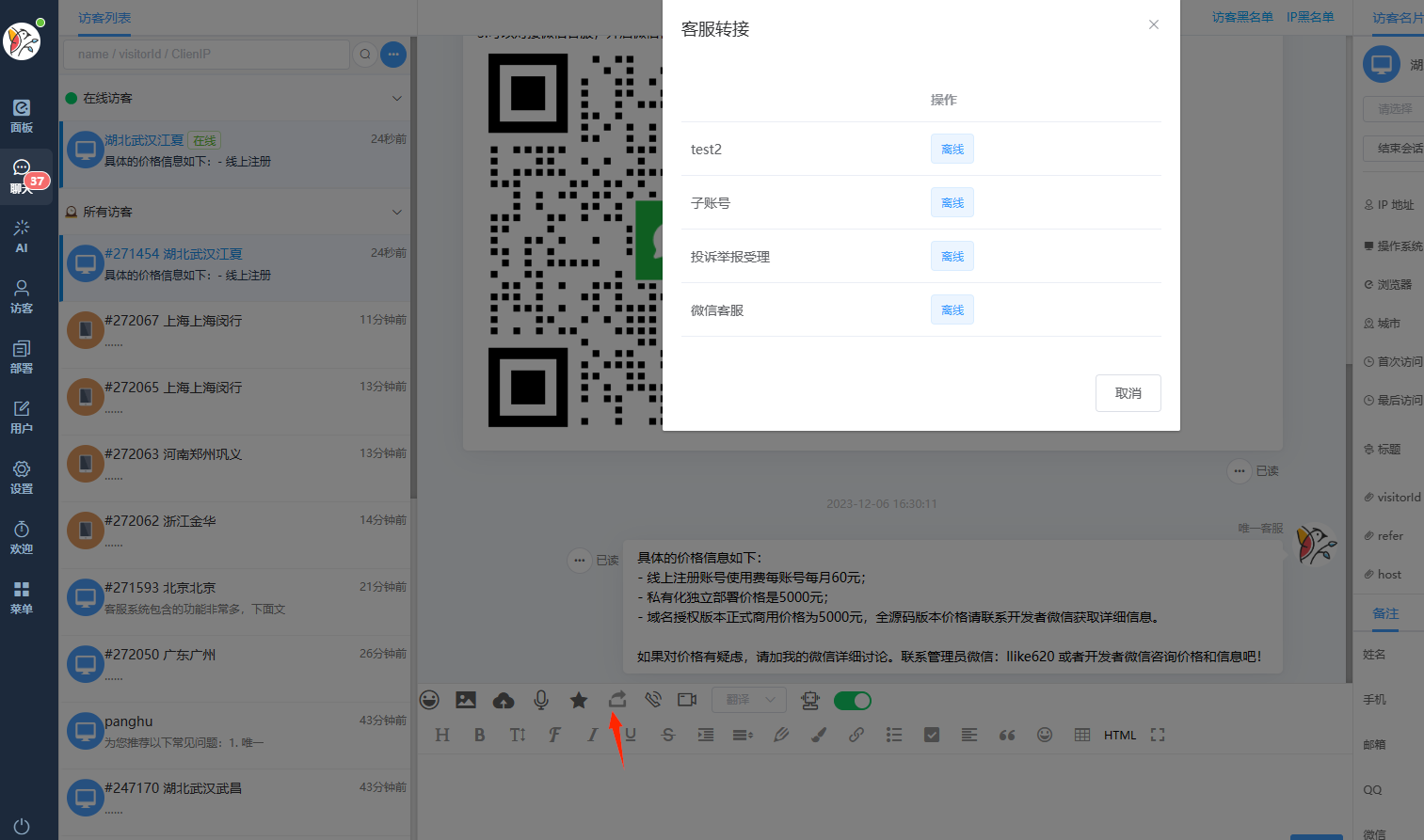Toggle bold formatting in editor

coord(480,735)
